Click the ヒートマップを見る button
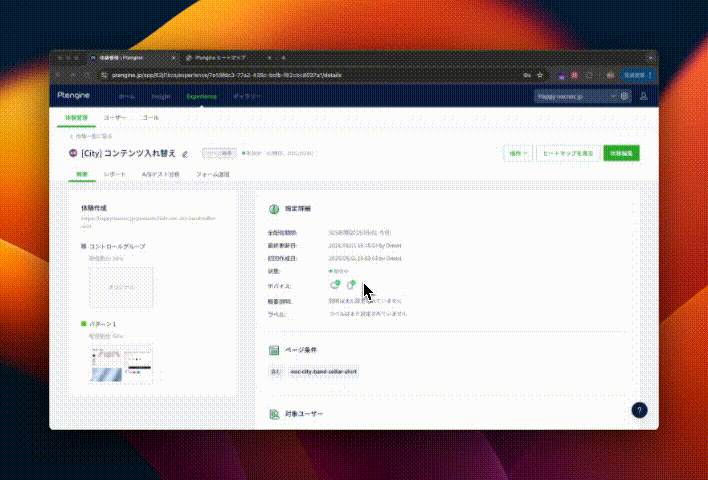 coord(567,153)
